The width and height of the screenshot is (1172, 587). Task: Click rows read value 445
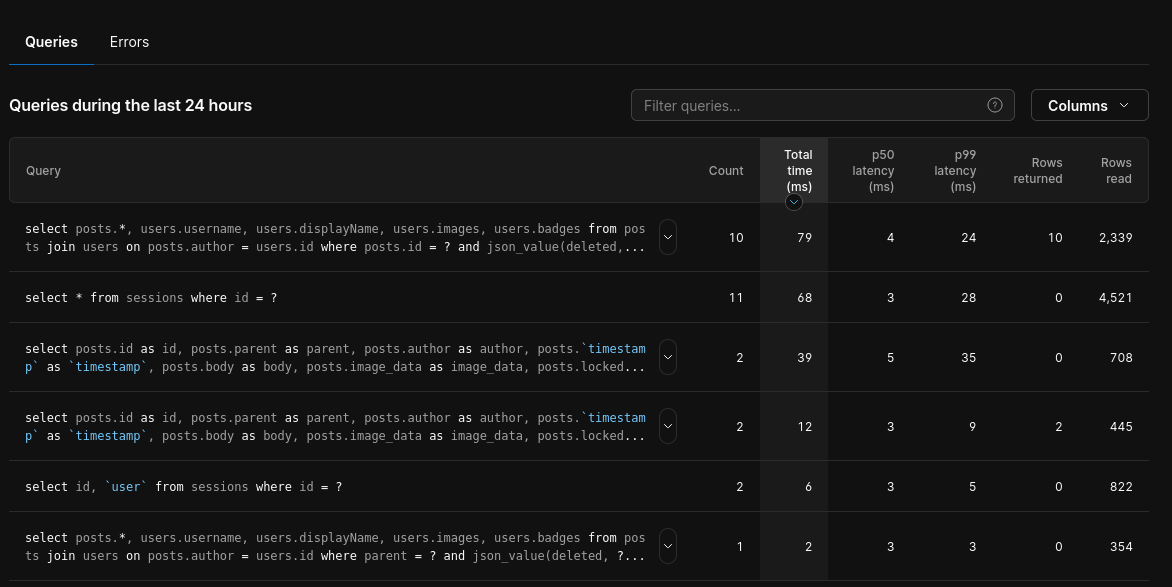pyautogui.click(x=1121, y=426)
